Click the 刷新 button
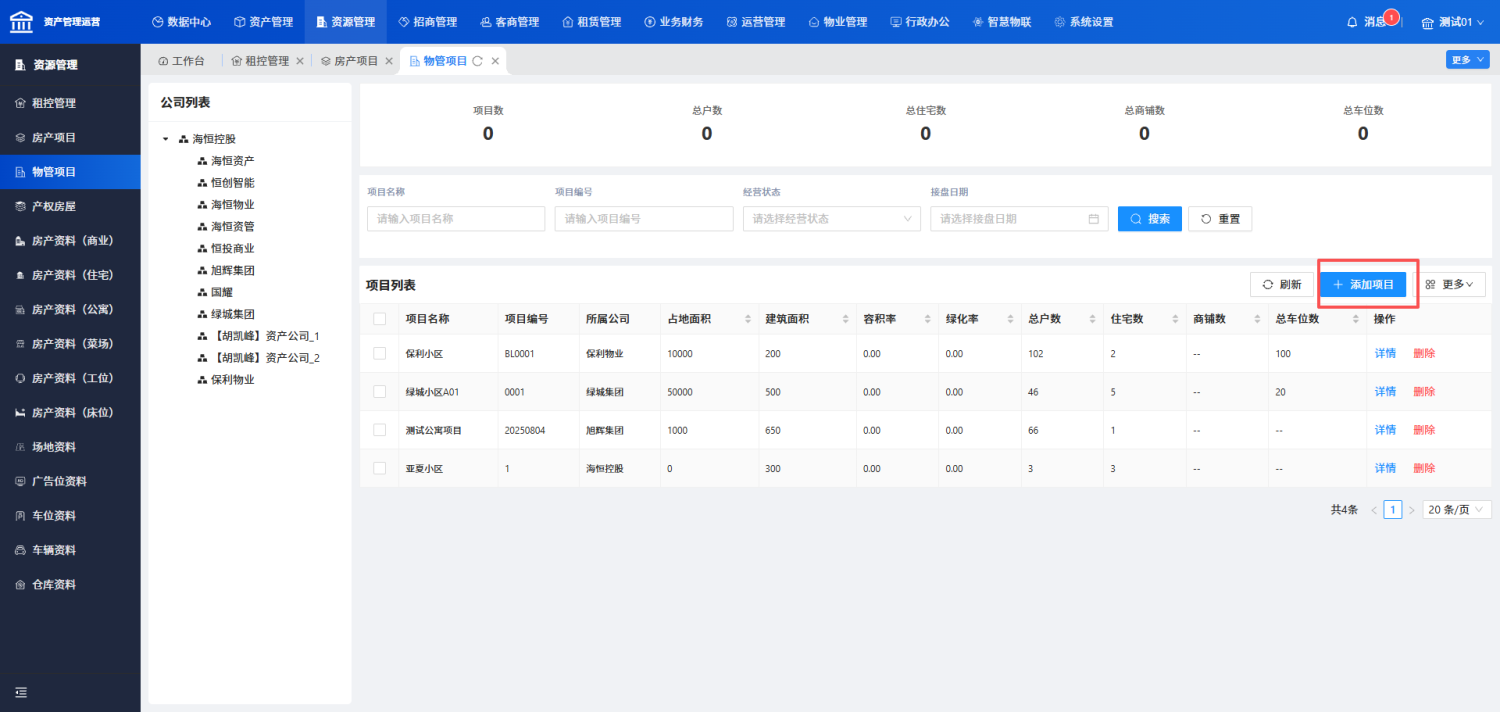 pos(1282,285)
